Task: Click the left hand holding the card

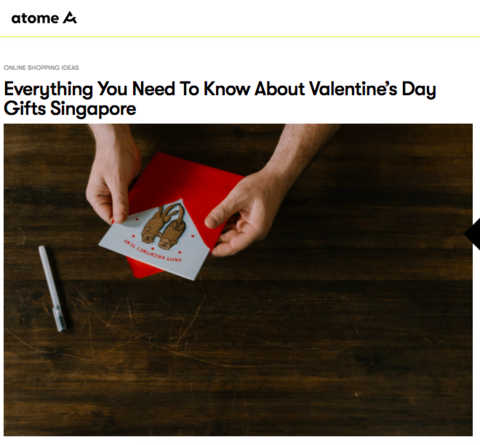Action: [x=112, y=175]
